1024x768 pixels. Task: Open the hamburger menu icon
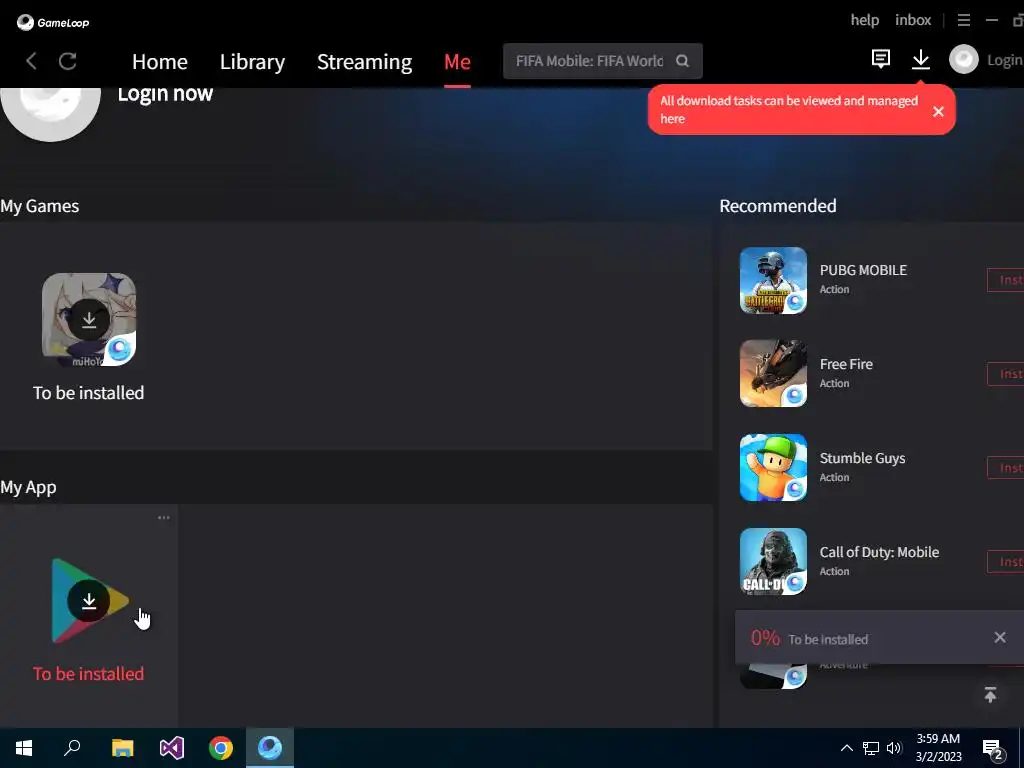(x=964, y=20)
